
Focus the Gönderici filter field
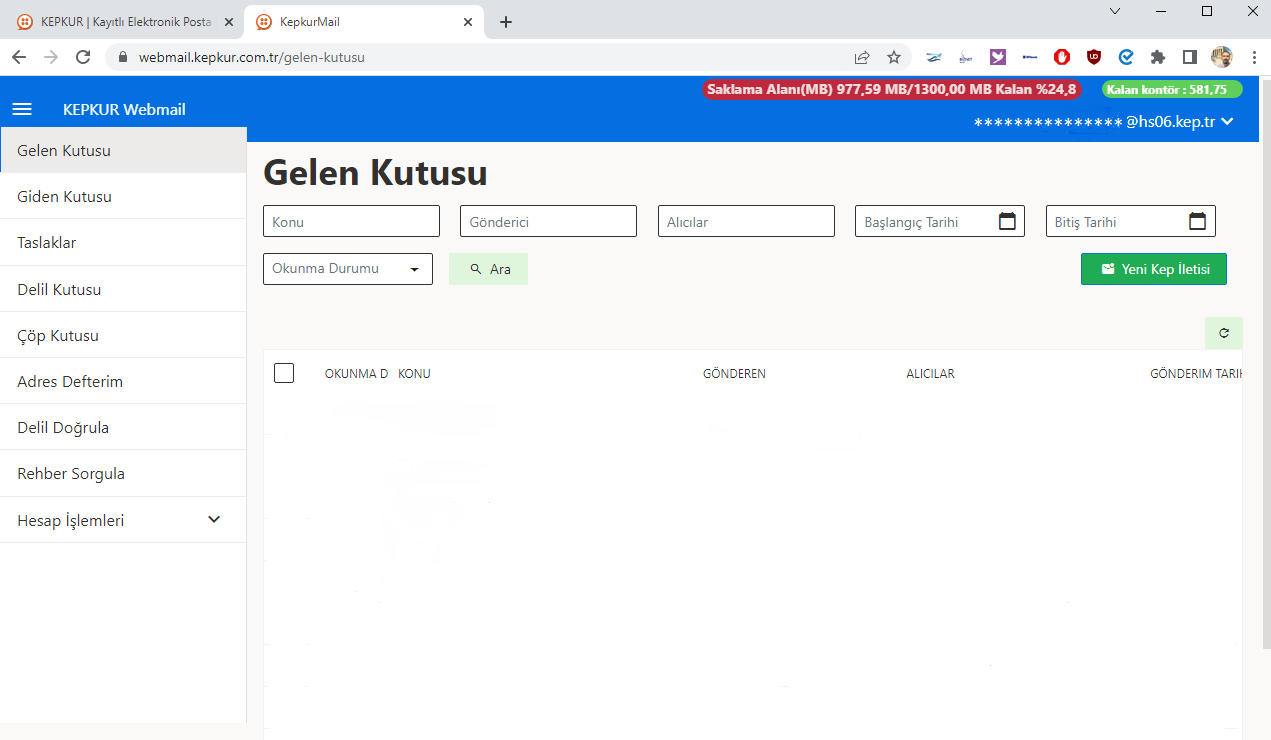coord(548,221)
